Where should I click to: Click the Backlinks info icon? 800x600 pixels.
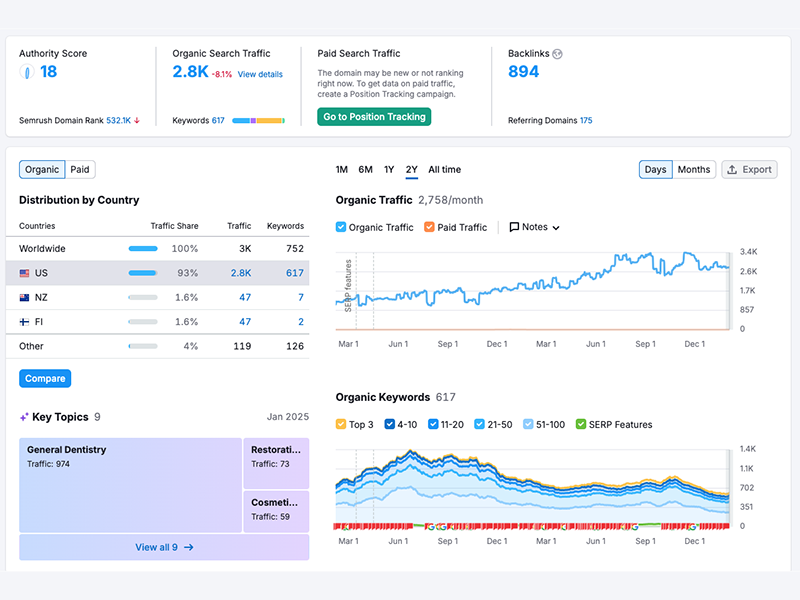pos(557,54)
